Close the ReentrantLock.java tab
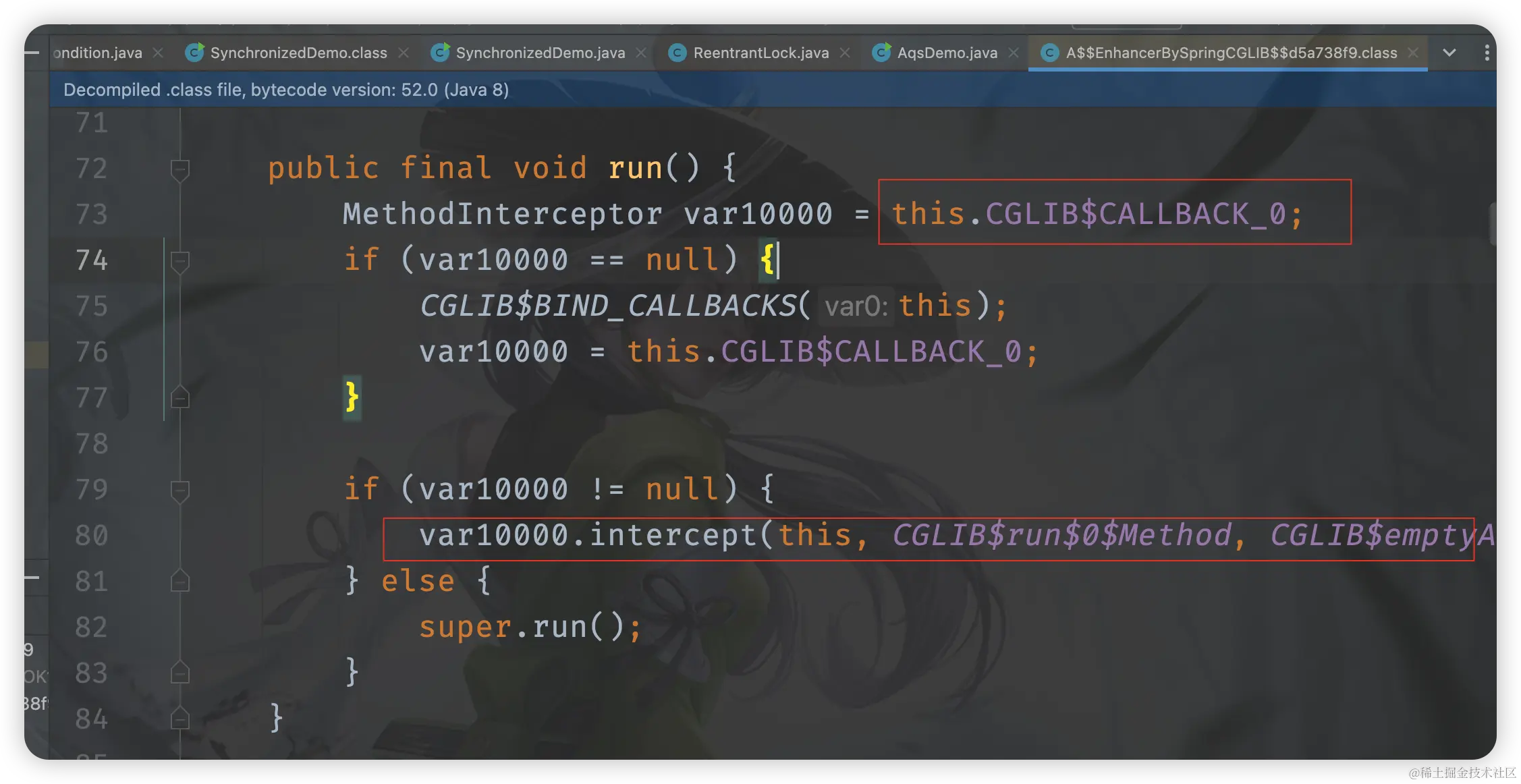Viewport: 1521px width, 784px height. pyautogui.click(x=845, y=53)
